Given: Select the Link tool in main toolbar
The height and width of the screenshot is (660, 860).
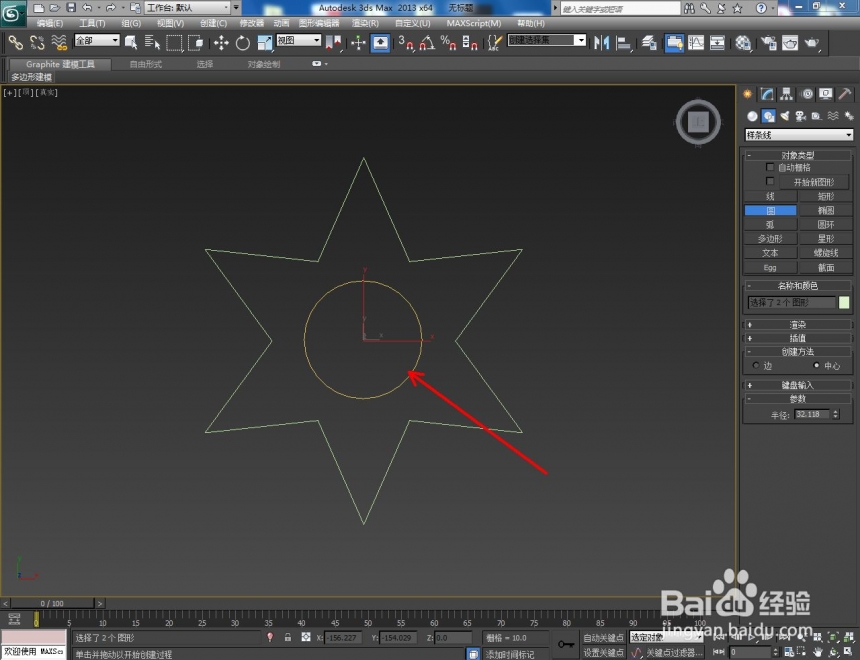Looking at the screenshot, I should (x=15, y=42).
